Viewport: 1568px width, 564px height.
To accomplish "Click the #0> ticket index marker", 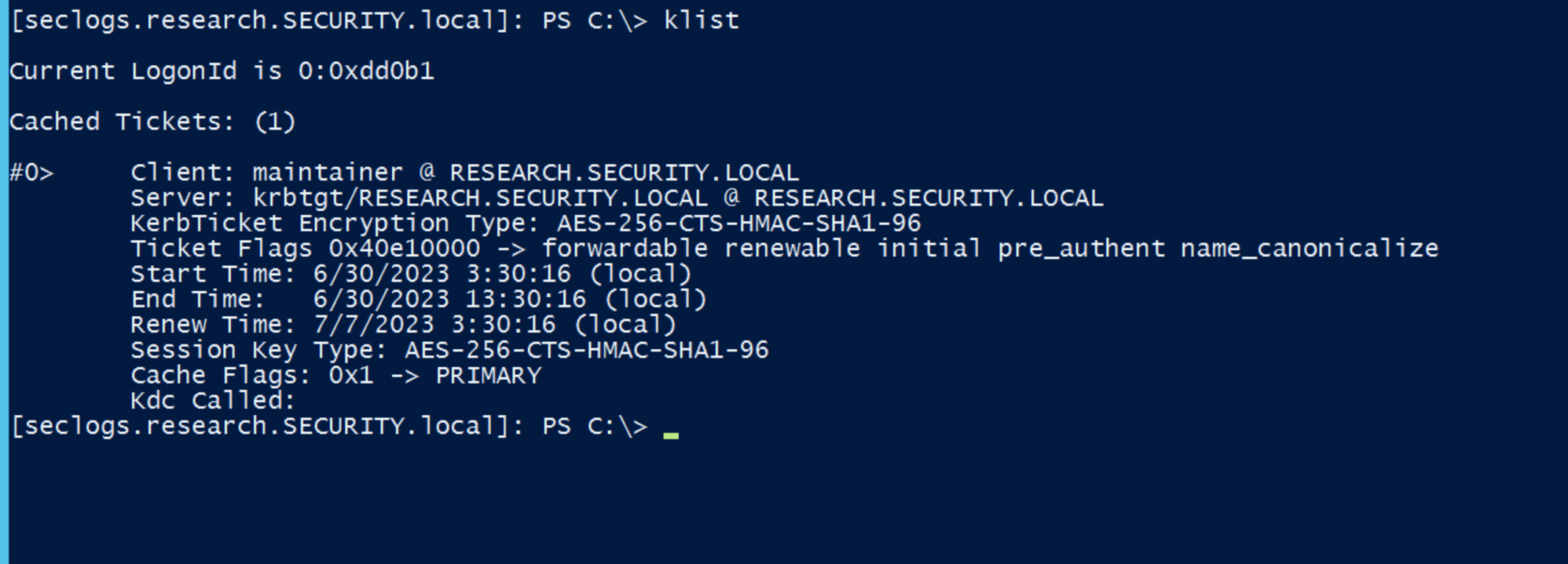I will tap(31, 173).
